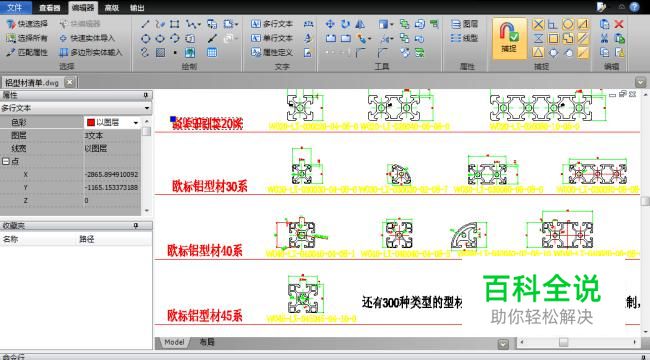
Task: Click the Y coordinate value field
Action: (112, 188)
